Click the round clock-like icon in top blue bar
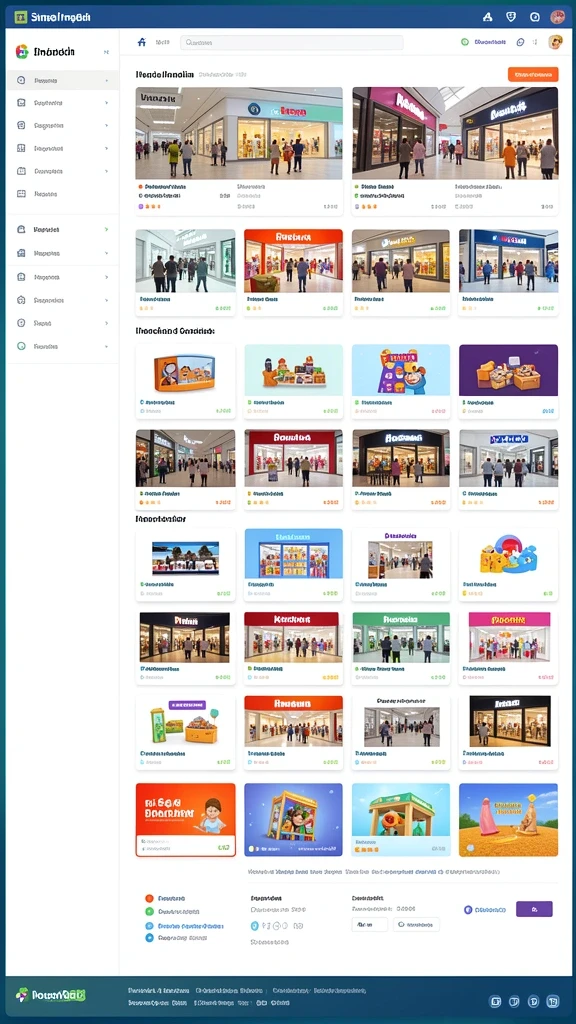576x1024 pixels. click(x=535, y=17)
